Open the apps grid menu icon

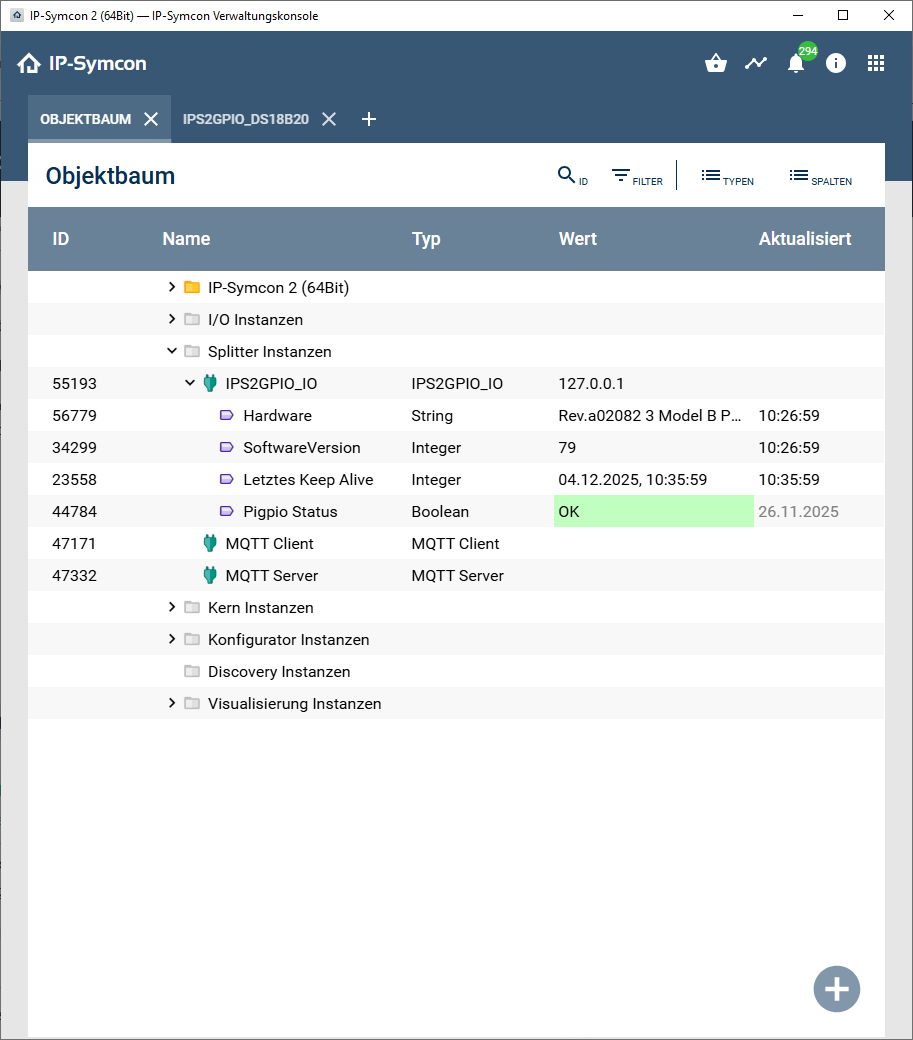[876, 63]
